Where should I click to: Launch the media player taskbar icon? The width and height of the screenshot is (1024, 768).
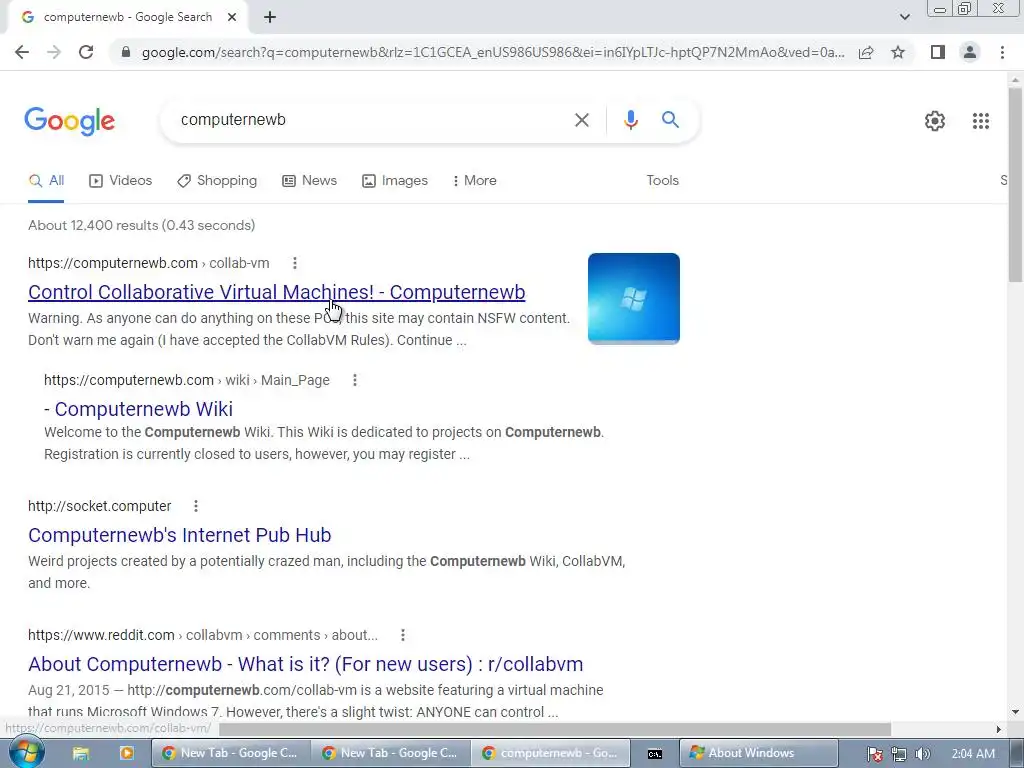[126, 753]
